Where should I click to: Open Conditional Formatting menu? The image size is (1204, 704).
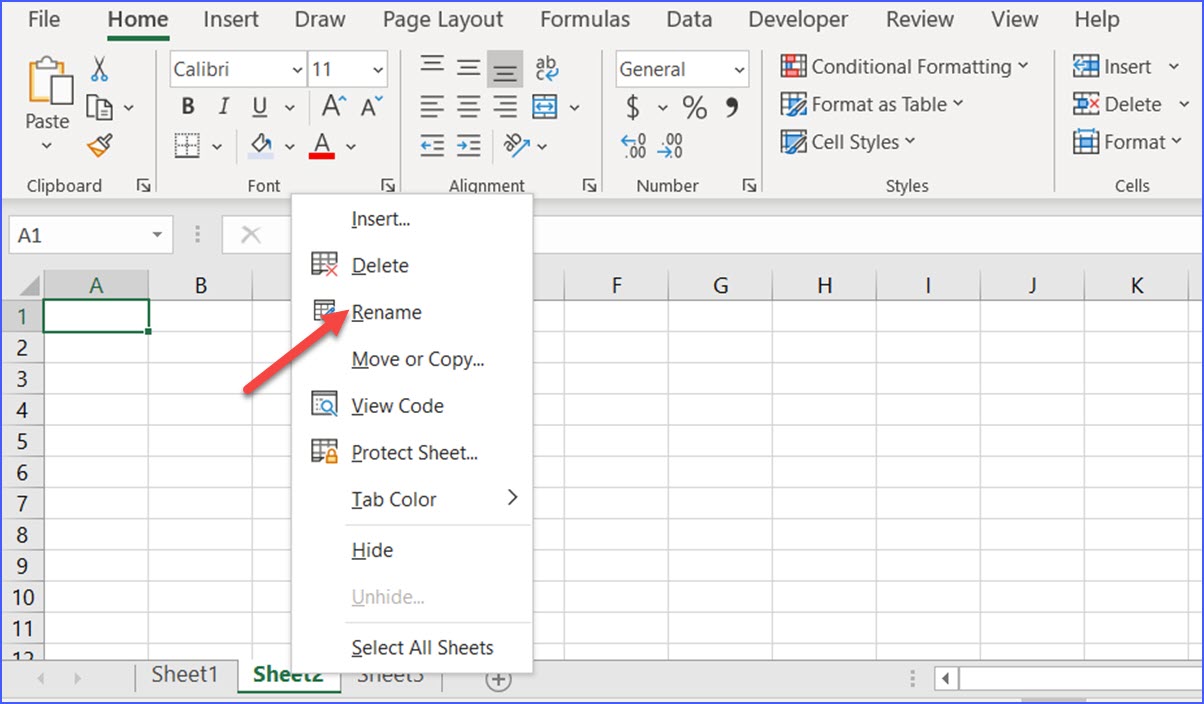pos(905,67)
